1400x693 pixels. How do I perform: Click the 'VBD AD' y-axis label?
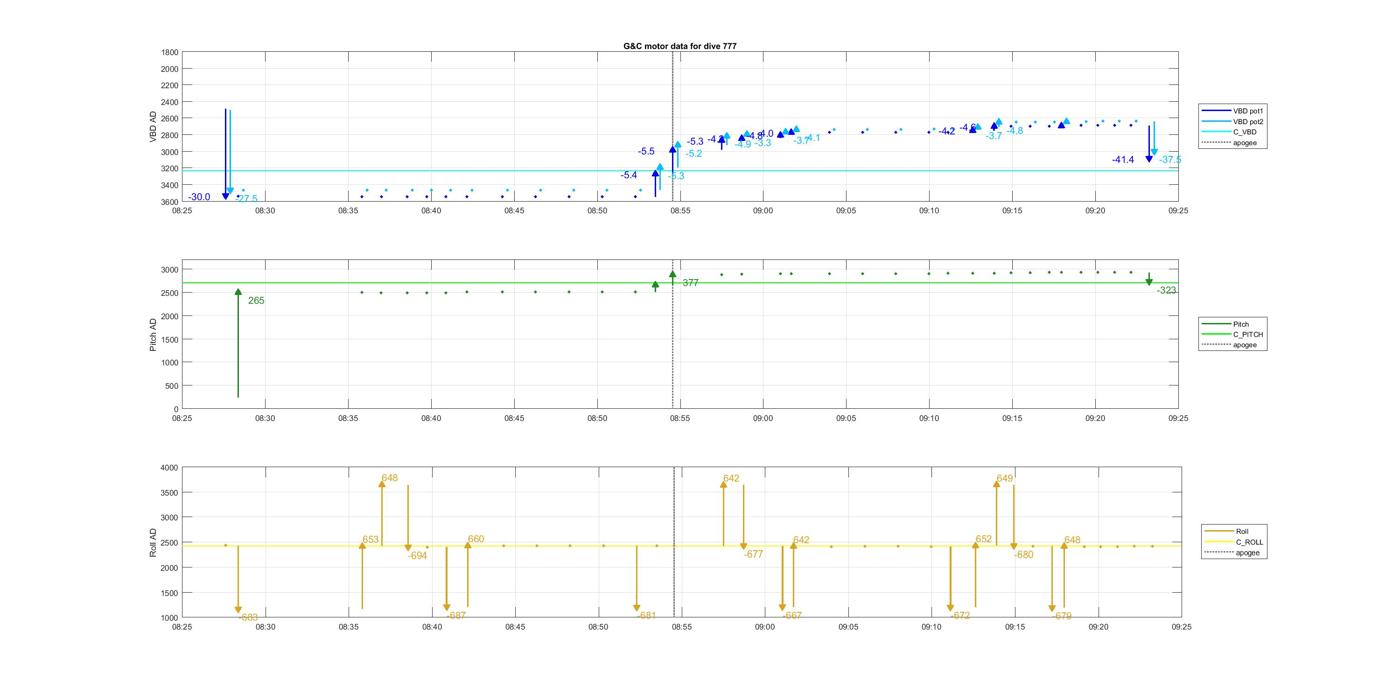click(x=154, y=127)
